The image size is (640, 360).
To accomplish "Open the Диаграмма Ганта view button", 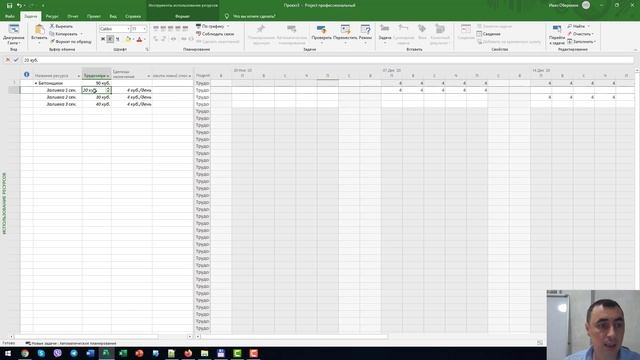I will [x=13, y=35].
